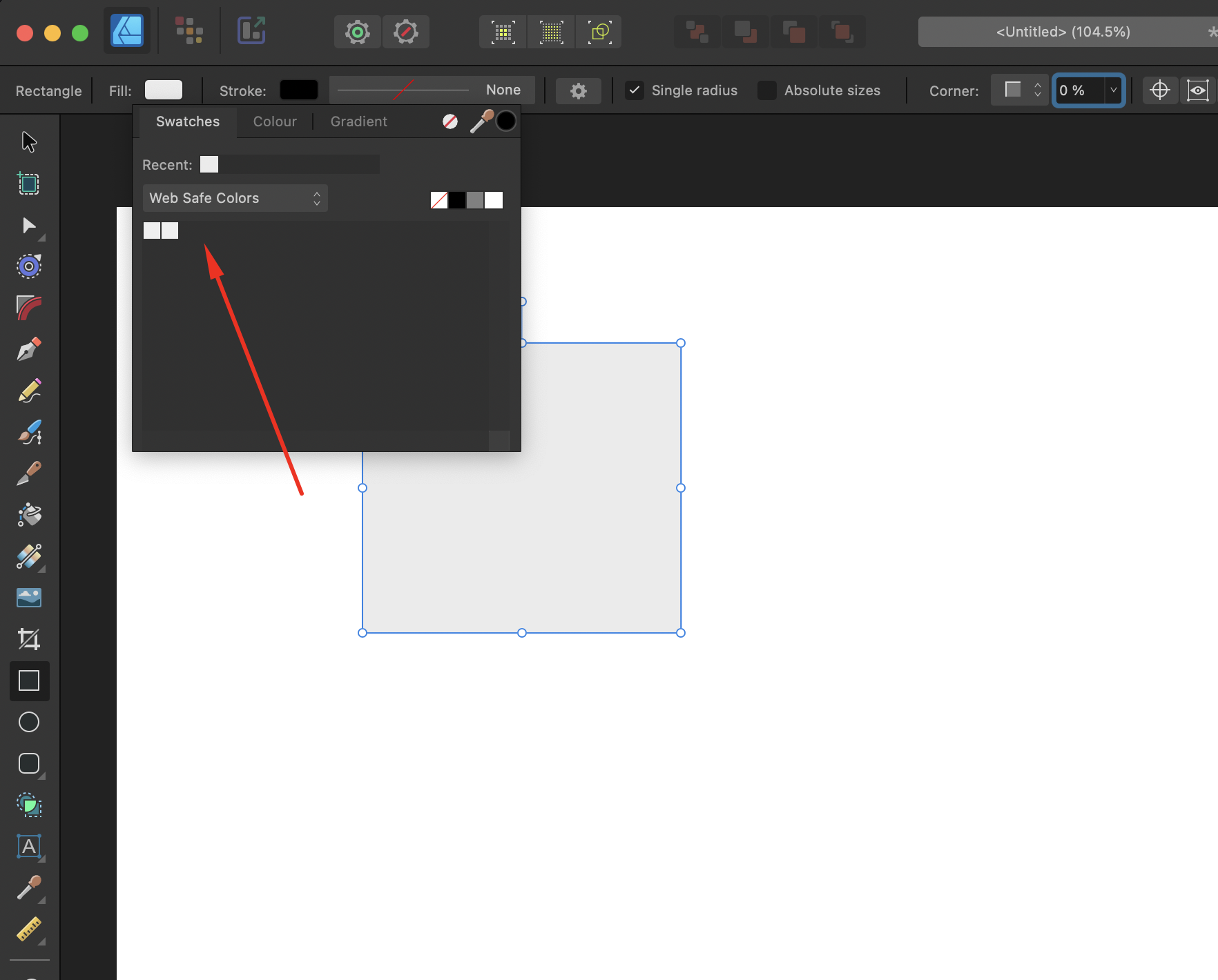This screenshot has height=980, width=1218.
Task: Open rectangle settings gear button
Action: tap(579, 90)
